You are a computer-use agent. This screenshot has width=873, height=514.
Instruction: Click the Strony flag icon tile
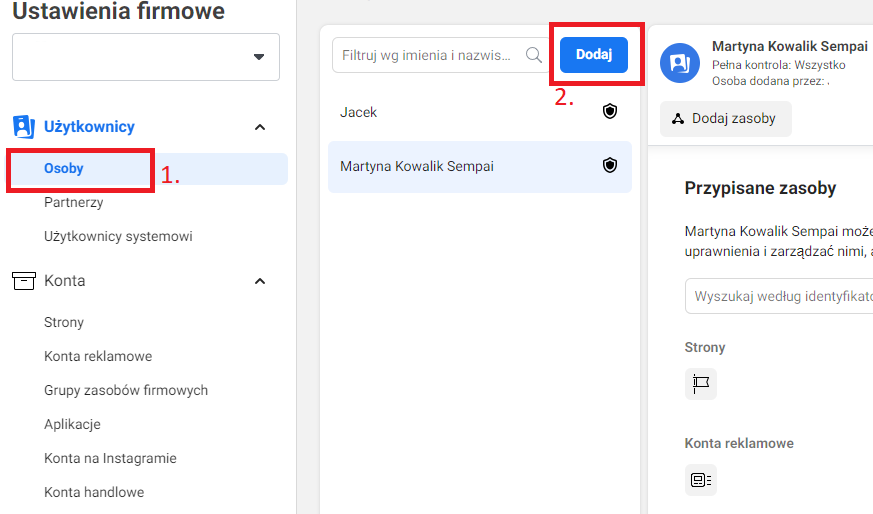(x=700, y=384)
